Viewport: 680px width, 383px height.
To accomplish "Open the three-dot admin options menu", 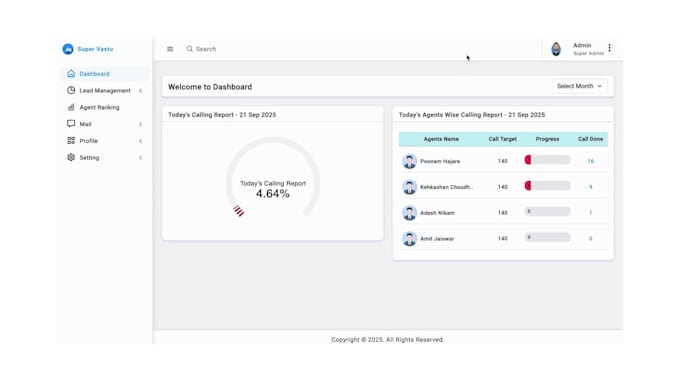I will [609, 48].
